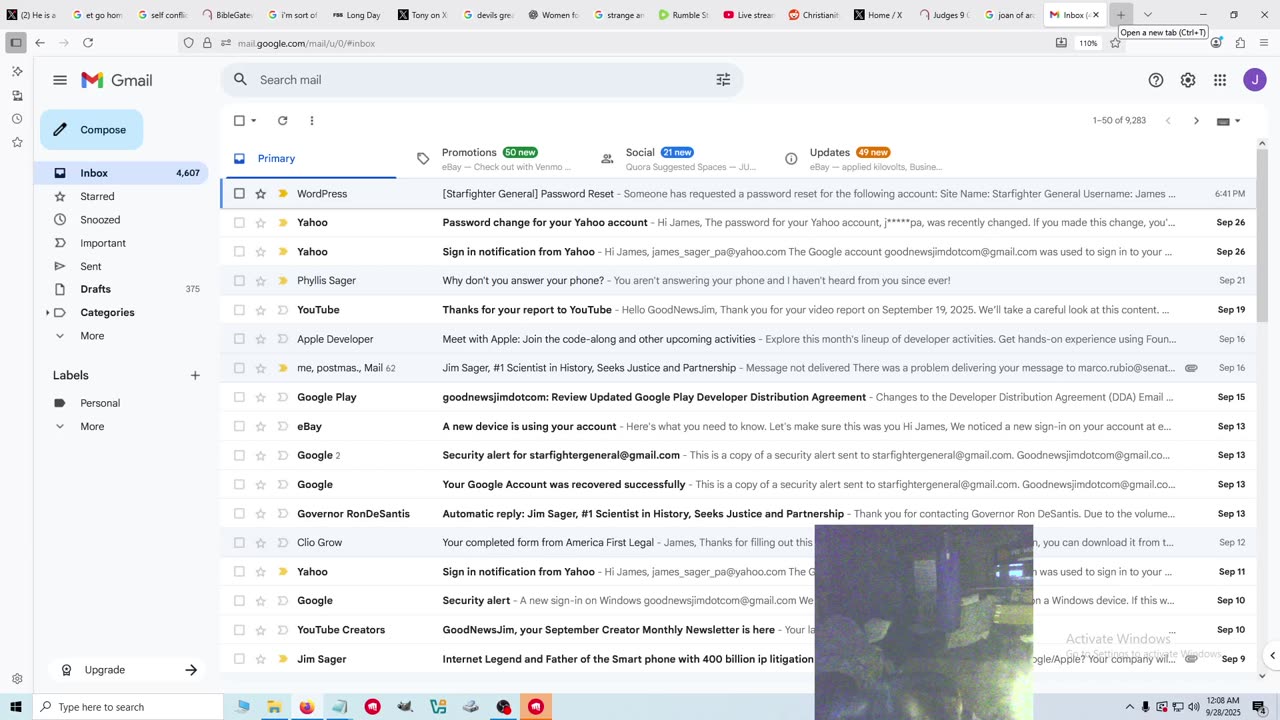Open browser extensions puzzle icon
This screenshot has height=720, width=1280.
[1240, 43]
